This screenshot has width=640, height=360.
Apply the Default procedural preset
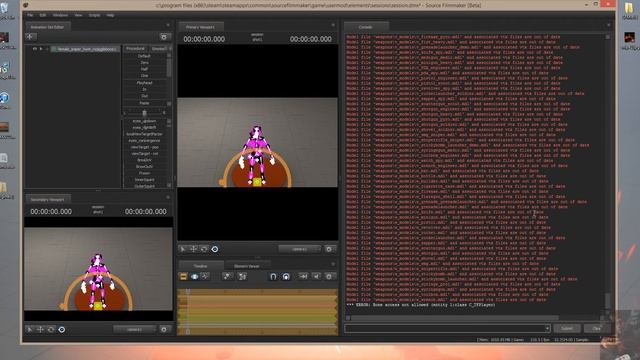click(144, 56)
